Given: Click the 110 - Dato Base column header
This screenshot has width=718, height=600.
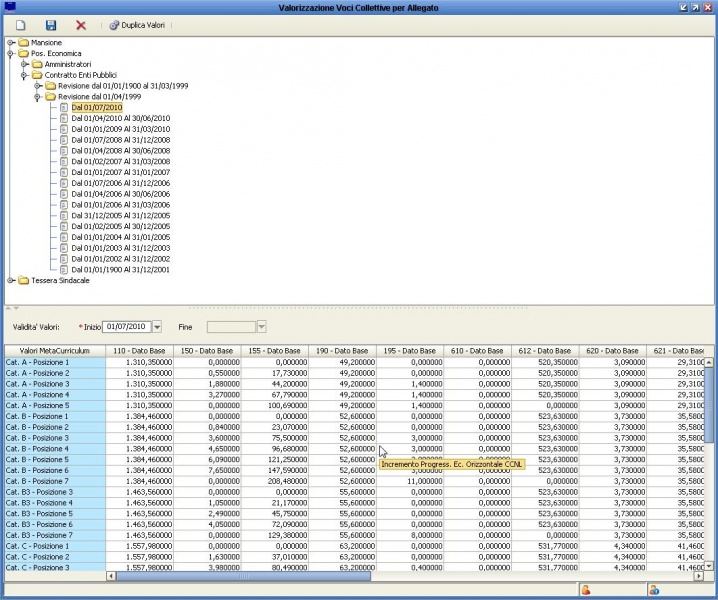Looking at the screenshot, I should click(138, 351).
